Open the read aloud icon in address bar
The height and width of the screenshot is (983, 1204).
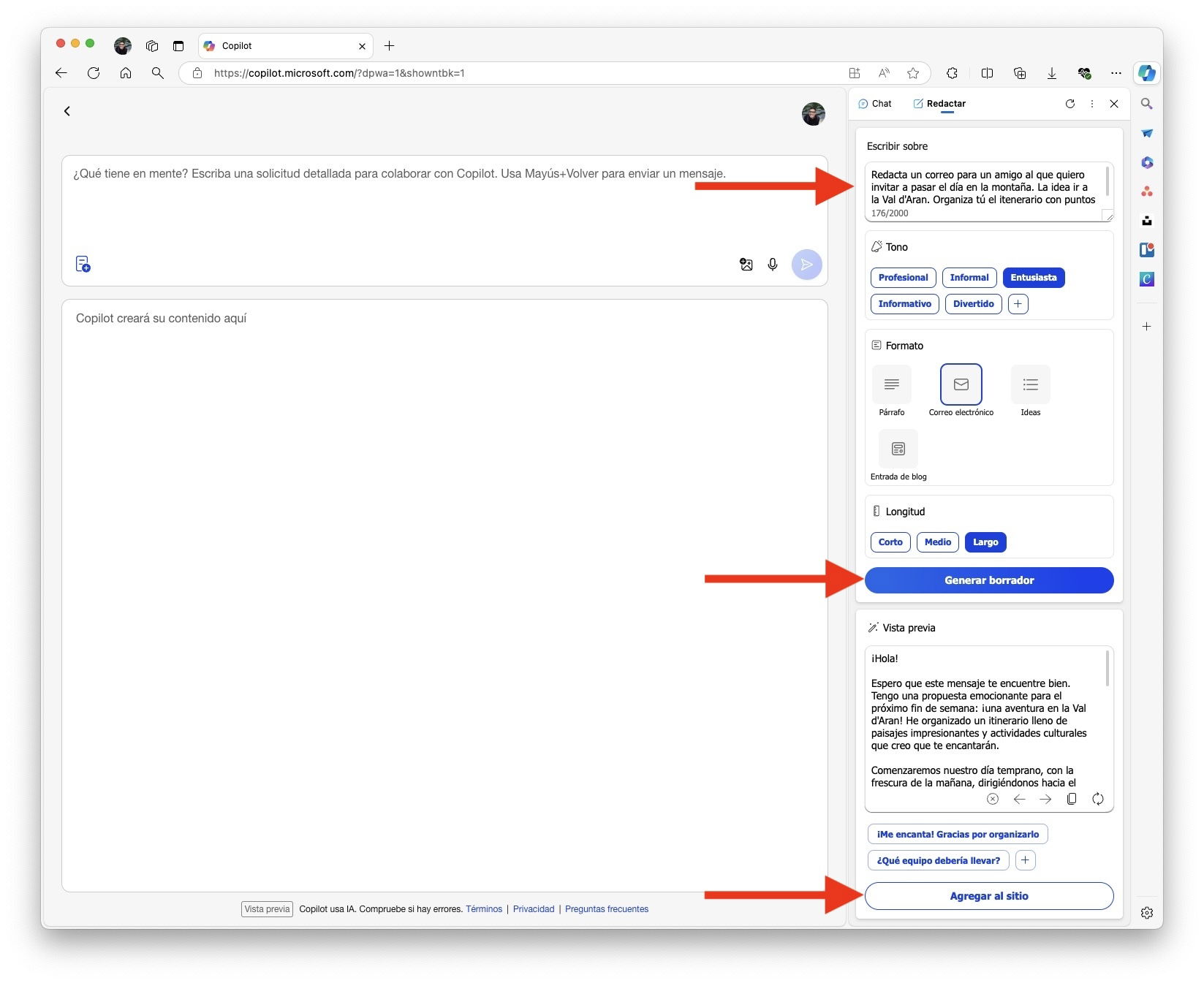pos(884,73)
